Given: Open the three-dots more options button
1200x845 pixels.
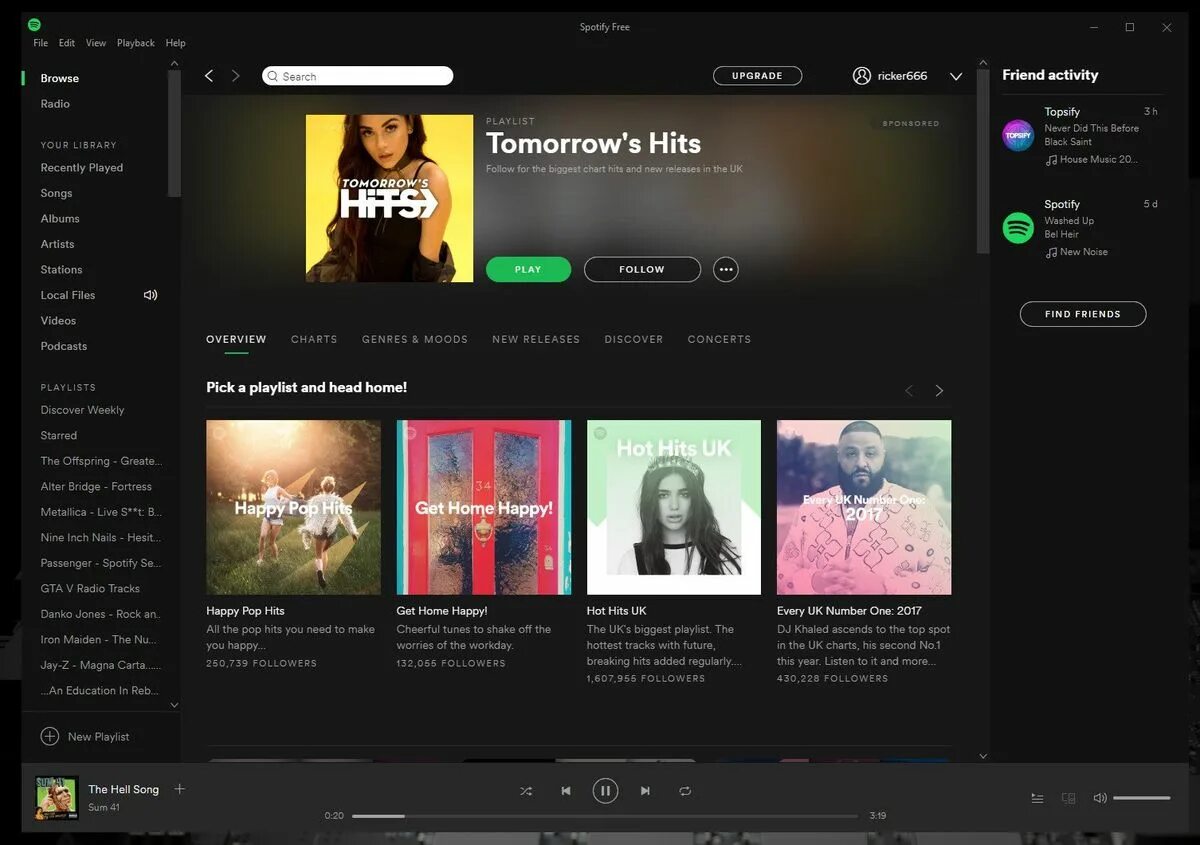Looking at the screenshot, I should click(726, 269).
